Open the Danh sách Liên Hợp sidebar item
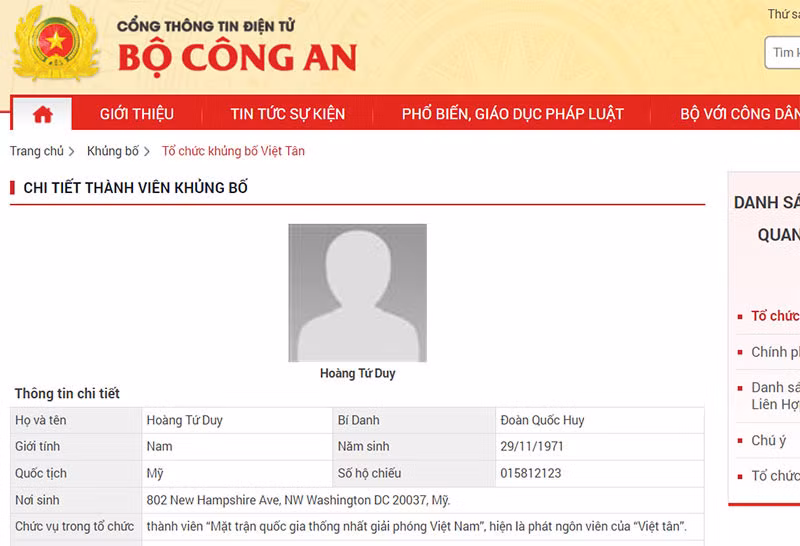This screenshot has height=546, width=800. tap(776, 396)
